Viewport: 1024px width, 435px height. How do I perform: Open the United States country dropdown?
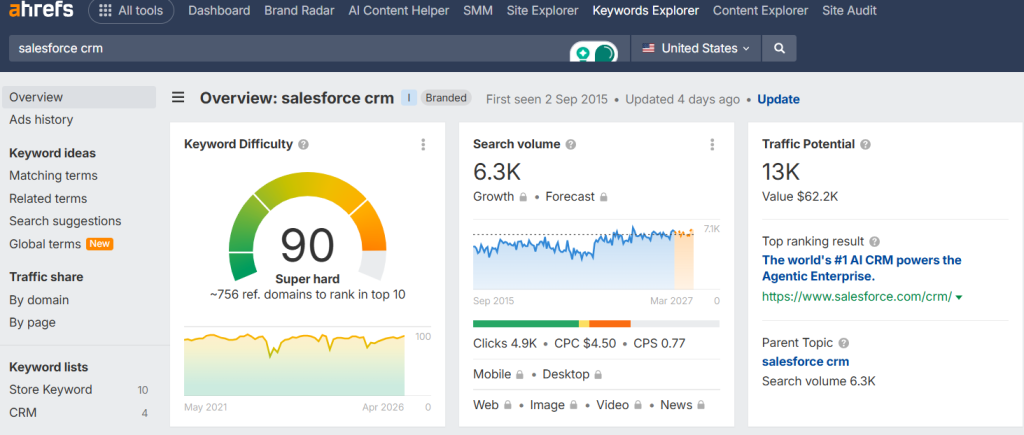pos(696,48)
